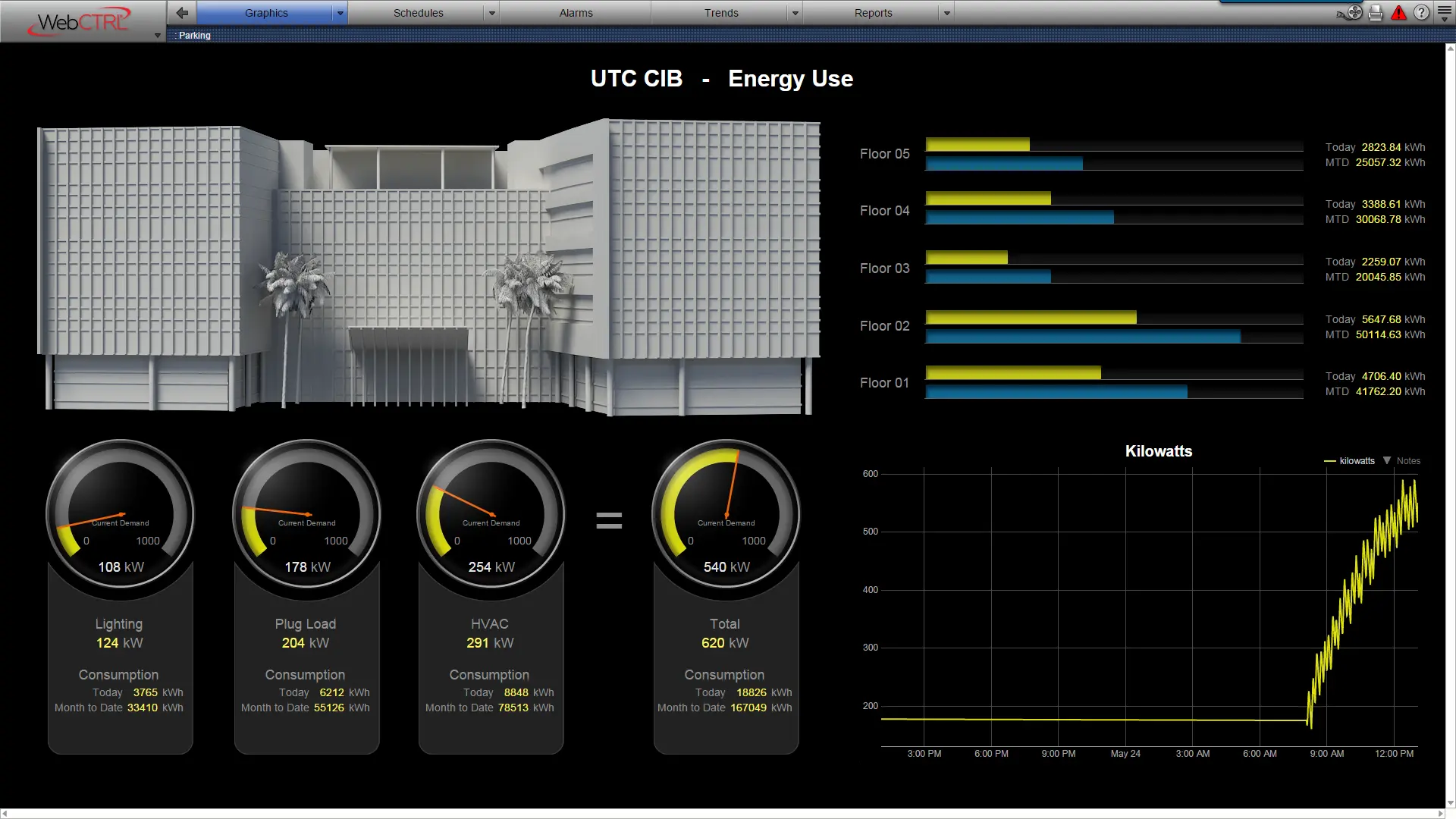This screenshot has width=1456, height=819.
Task: Expand the Graphics dropdown arrow
Action: point(340,13)
